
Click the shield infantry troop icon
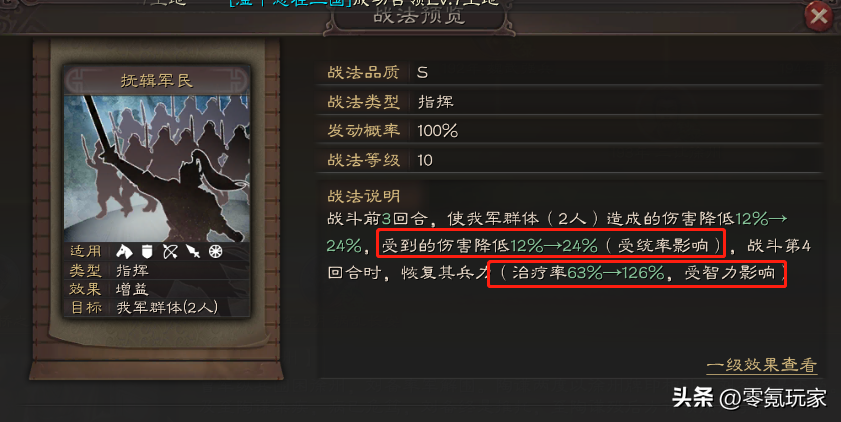[x=147, y=251]
